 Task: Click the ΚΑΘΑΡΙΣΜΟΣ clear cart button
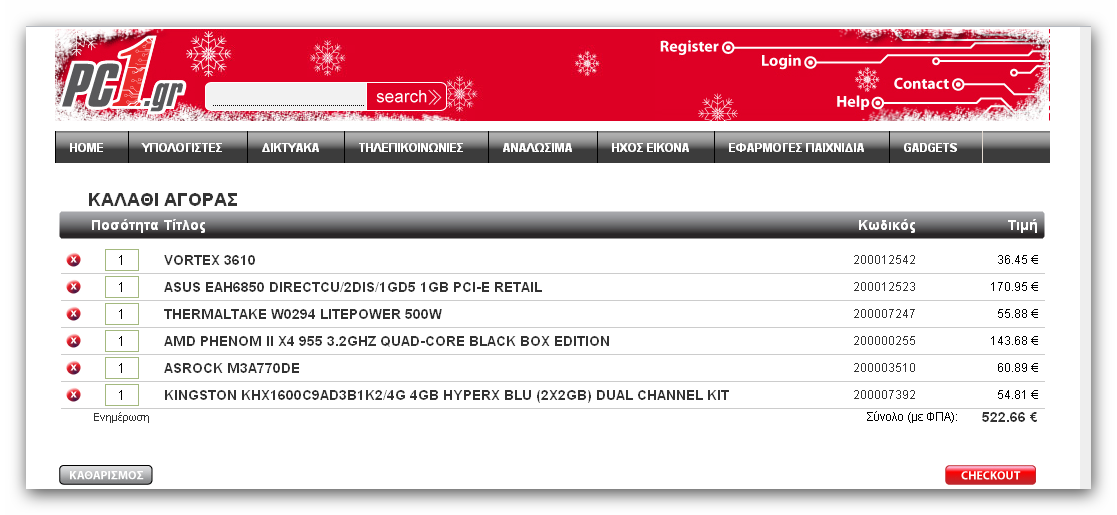tap(105, 475)
